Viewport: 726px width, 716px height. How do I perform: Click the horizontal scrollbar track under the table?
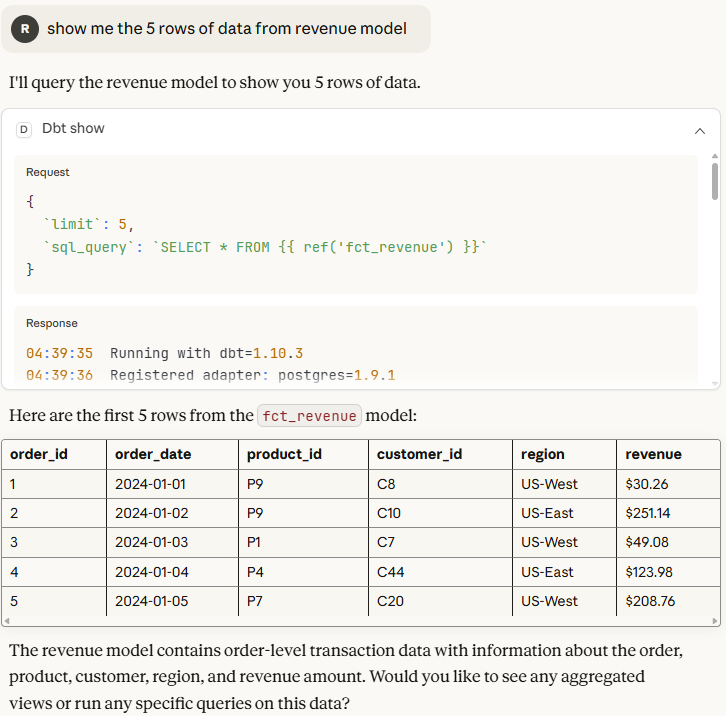[360, 621]
